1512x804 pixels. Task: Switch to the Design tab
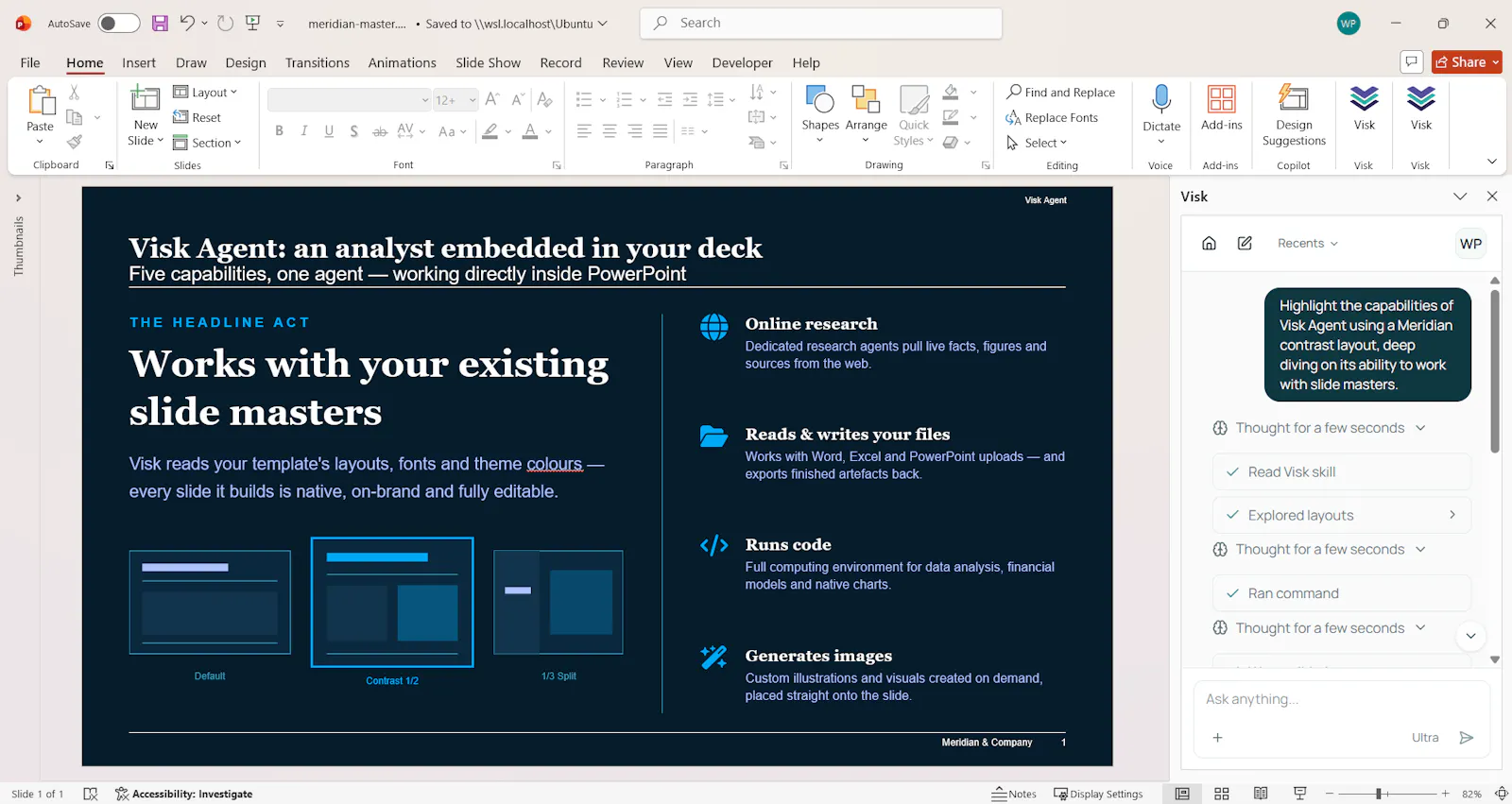[x=246, y=62]
